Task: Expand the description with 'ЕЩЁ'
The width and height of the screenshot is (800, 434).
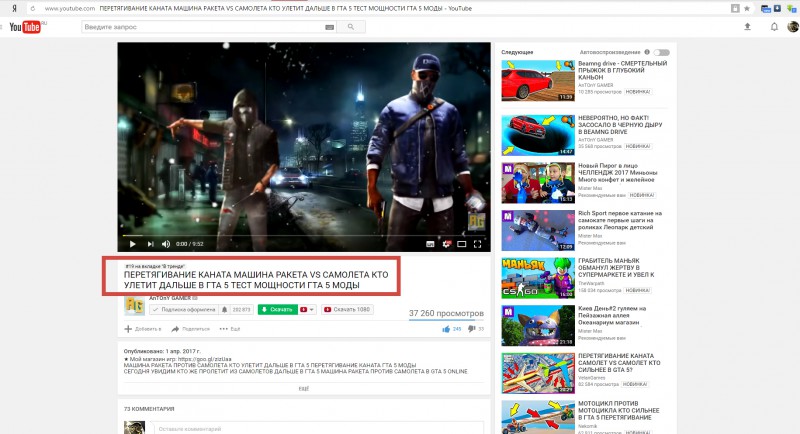Action: point(304,389)
